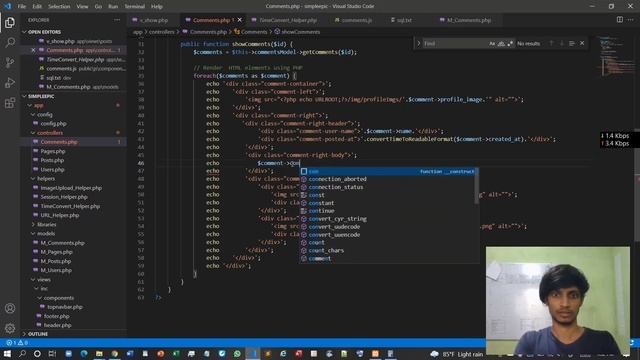Switch to the TimeConvert_Helper.php tab

pos(288,20)
